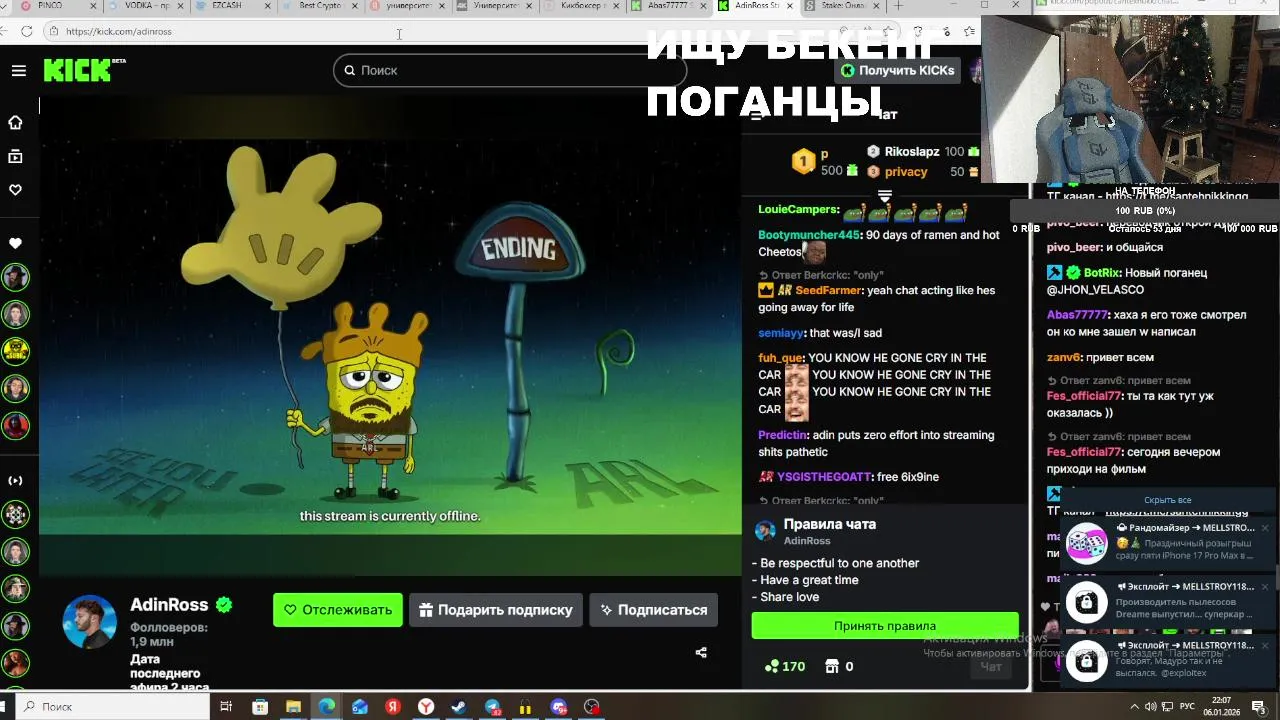Open the Outlook mail taskbar icon

pyautogui.click(x=360, y=707)
